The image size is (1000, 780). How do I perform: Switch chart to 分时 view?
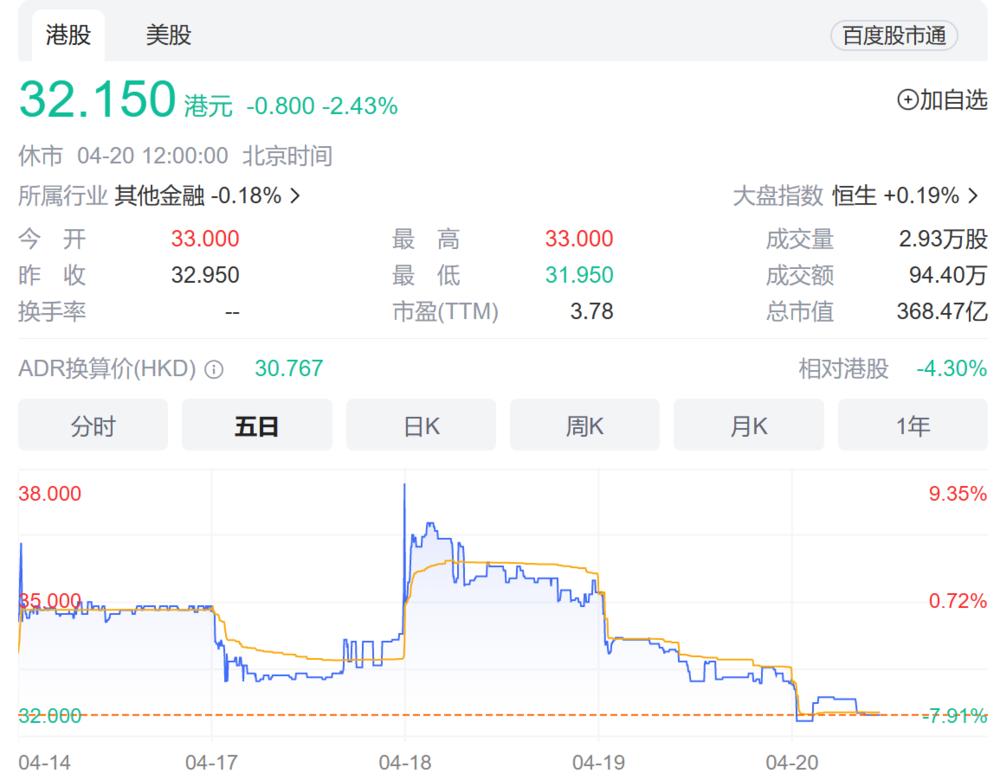pos(92,424)
